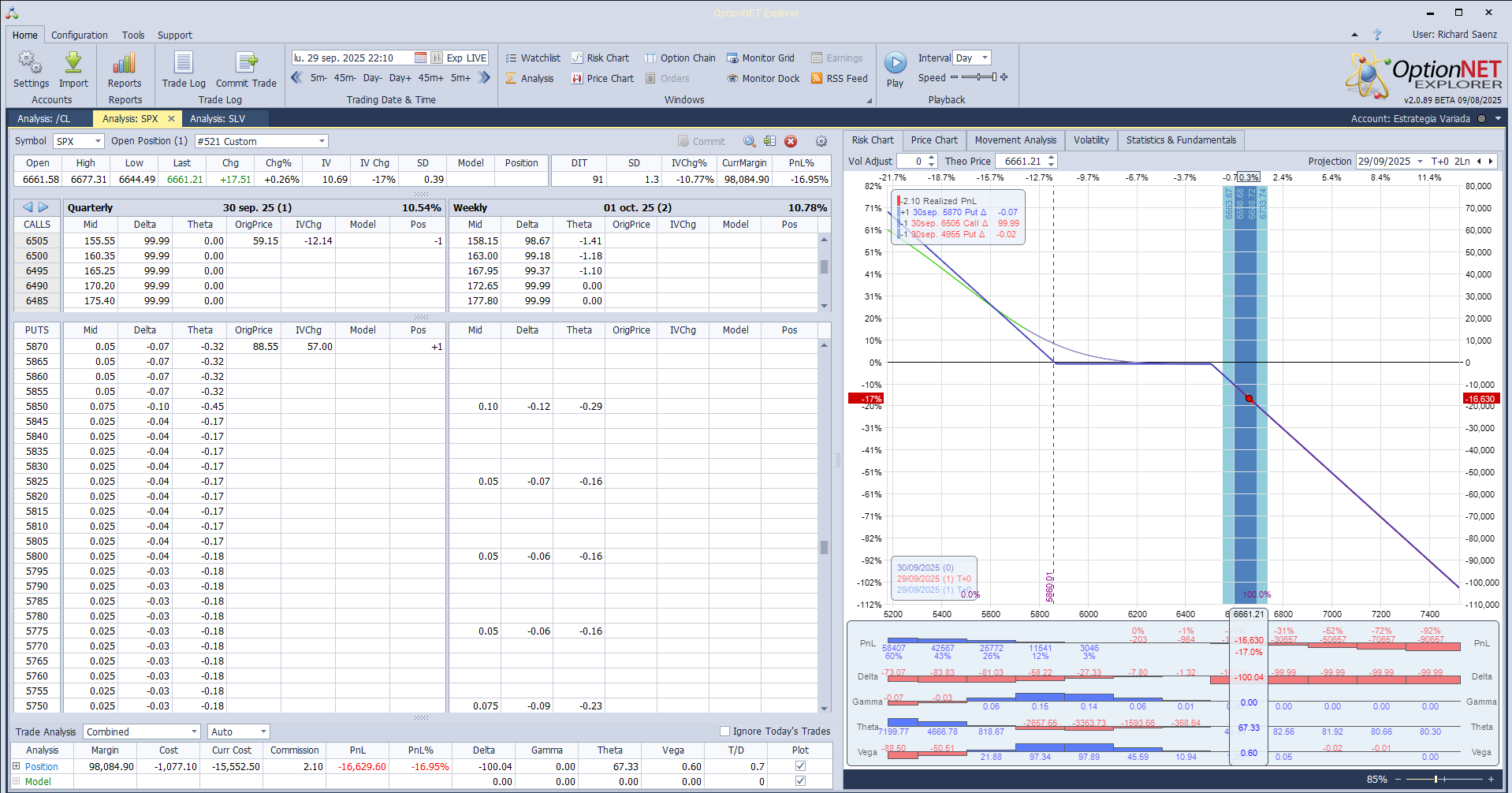Expand the Model row in Trade Analysis
1512x793 pixels.
click(x=17, y=782)
